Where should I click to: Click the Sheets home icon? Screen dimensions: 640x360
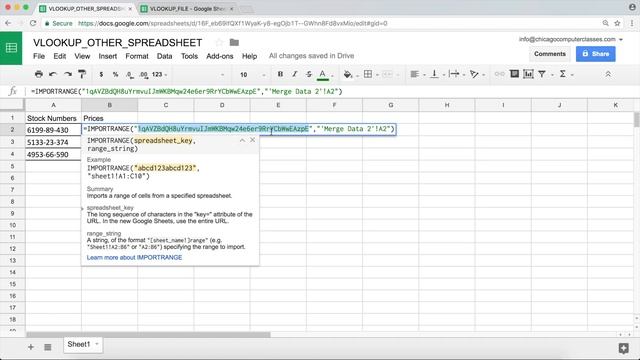point(11,48)
